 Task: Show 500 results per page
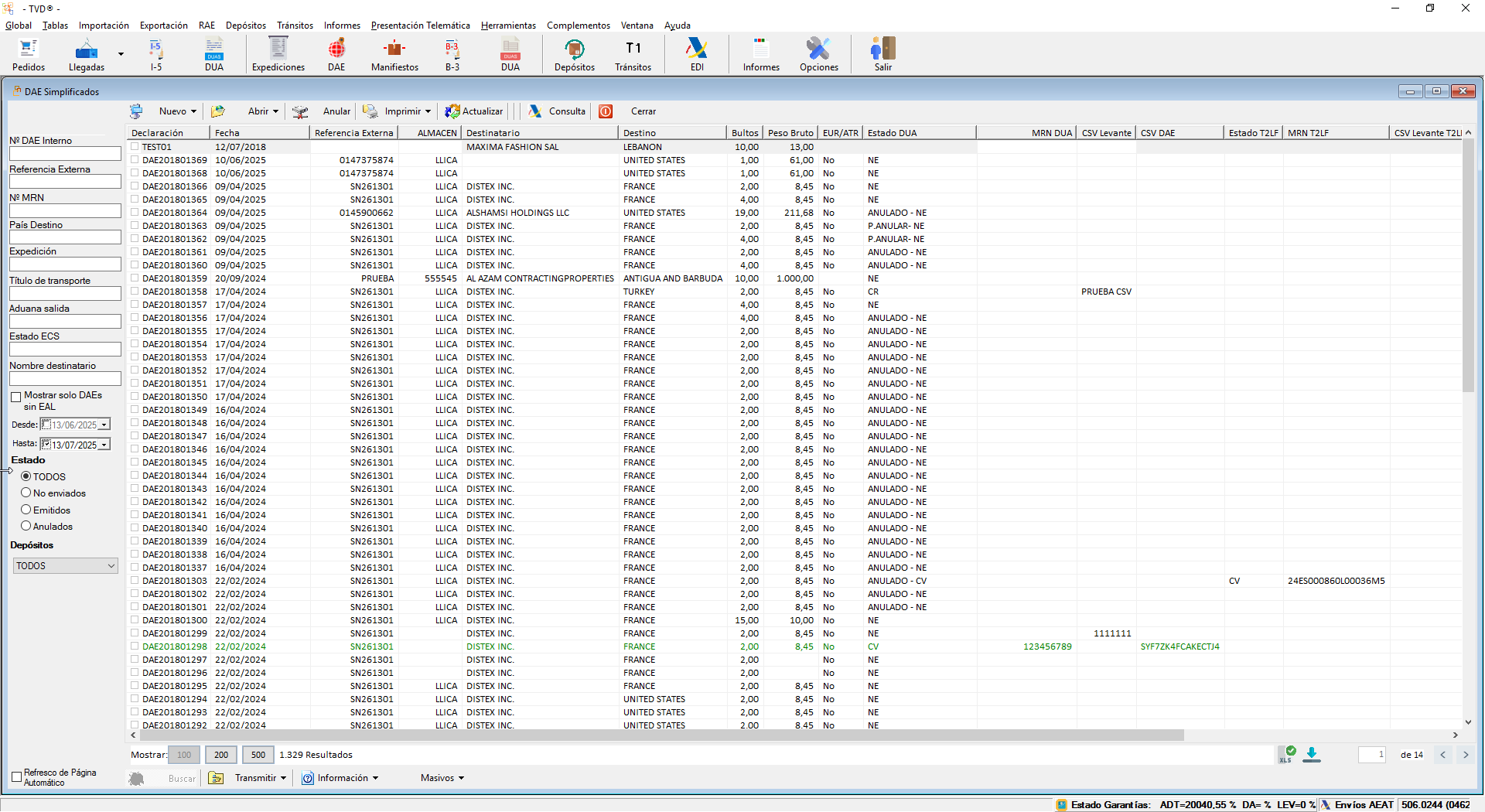258,755
